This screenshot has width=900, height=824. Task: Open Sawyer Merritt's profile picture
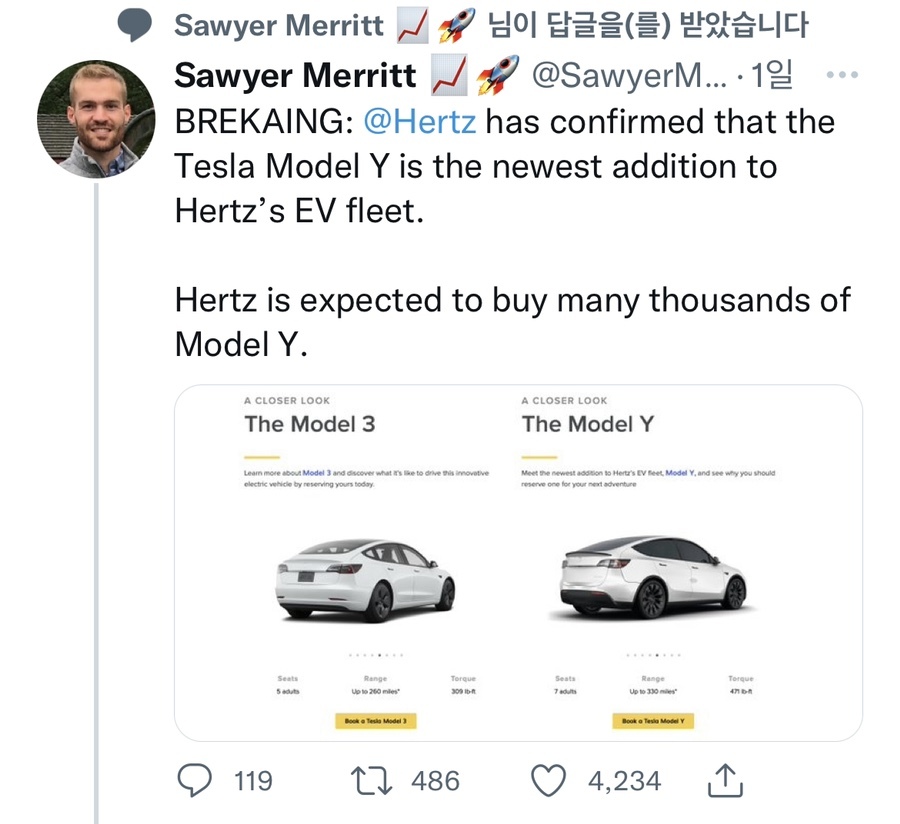point(96,119)
